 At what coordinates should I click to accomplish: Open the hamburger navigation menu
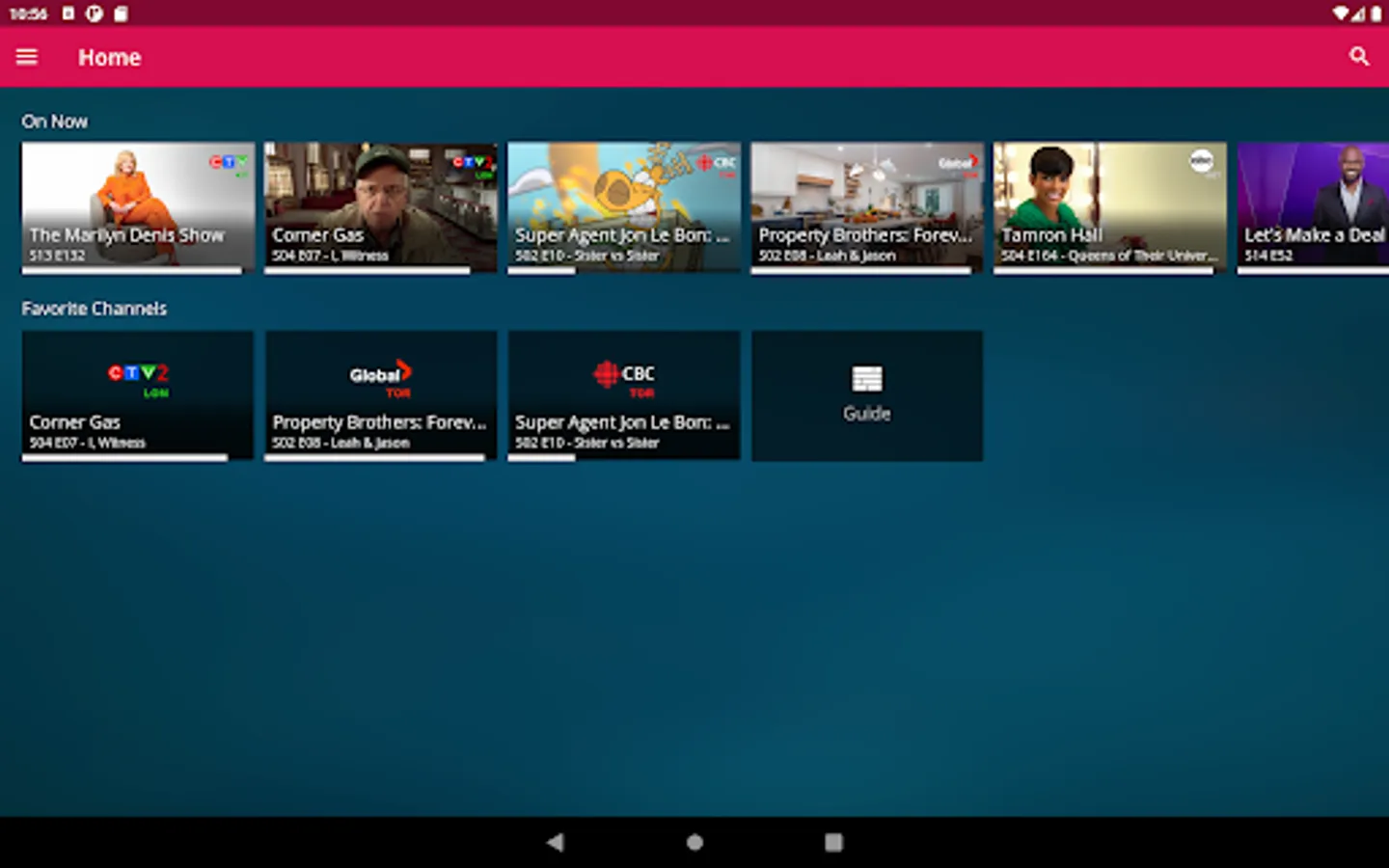[27, 57]
